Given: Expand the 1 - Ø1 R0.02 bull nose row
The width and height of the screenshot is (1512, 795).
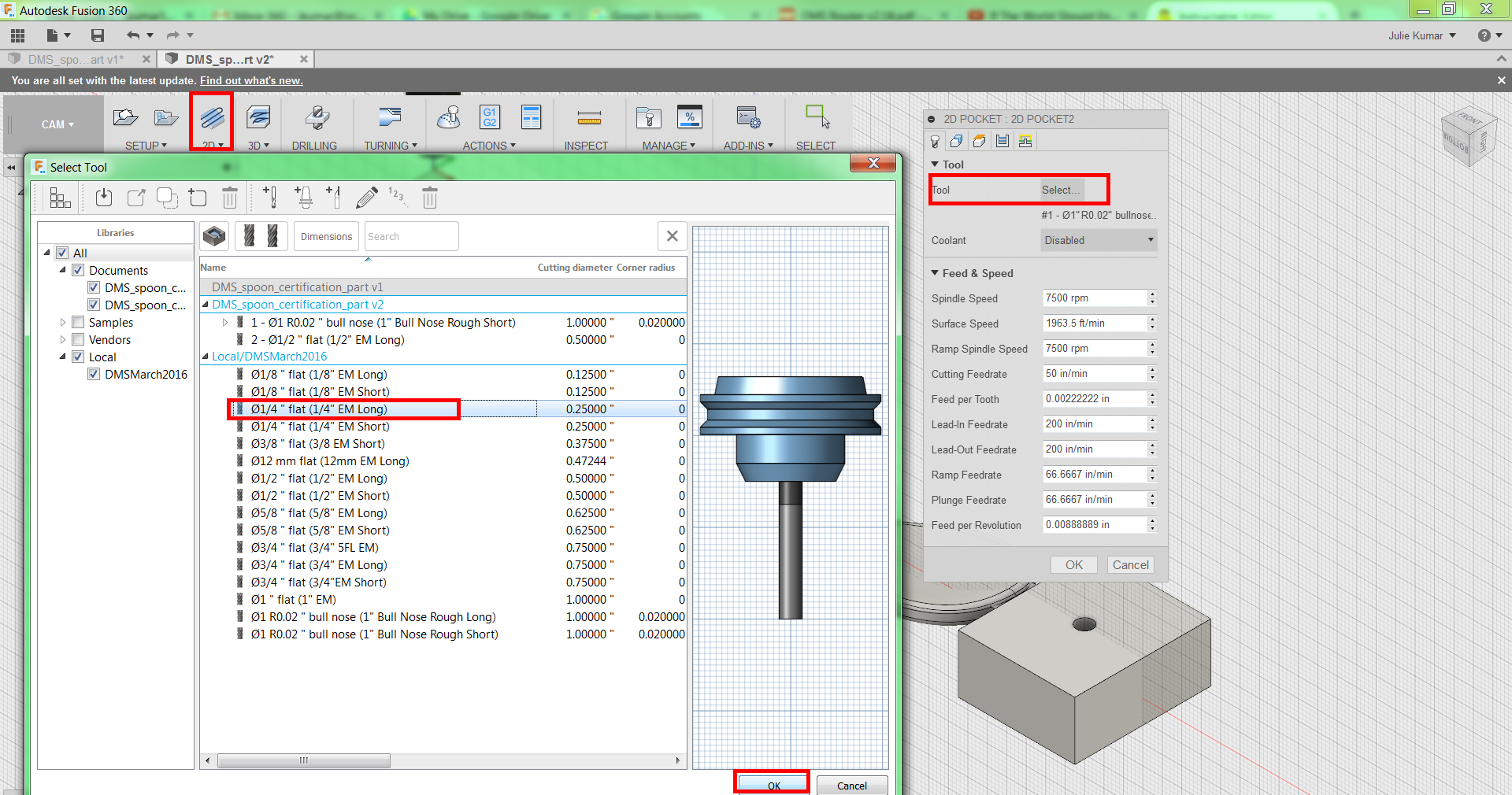Looking at the screenshot, I should [x=225, y=322].
